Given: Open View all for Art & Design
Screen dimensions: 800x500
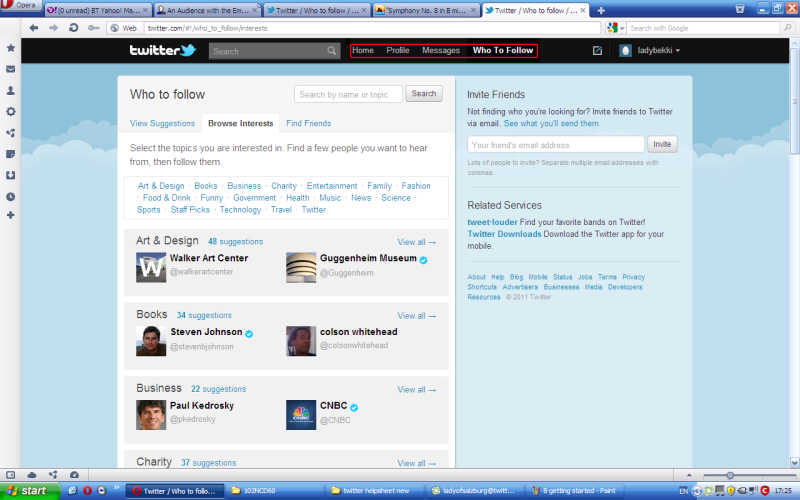Looking at the screenshot, I should click(417, 242).
